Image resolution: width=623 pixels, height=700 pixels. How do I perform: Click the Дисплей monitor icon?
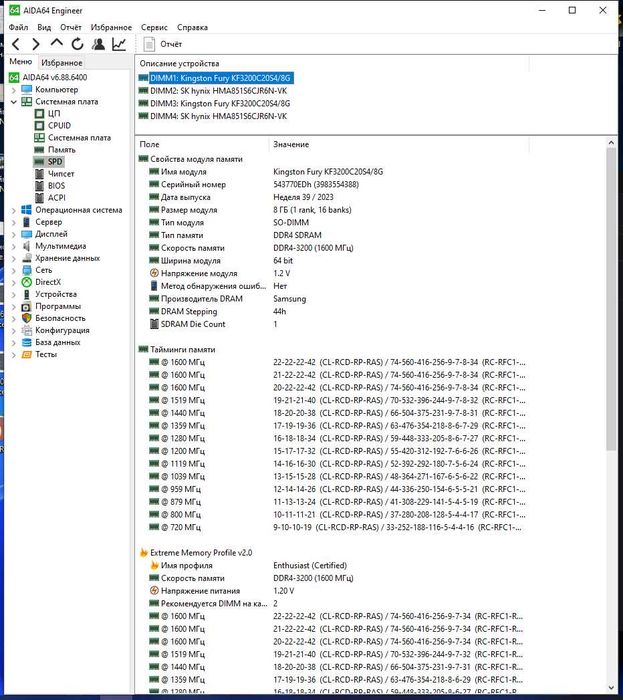pos(27,234)
